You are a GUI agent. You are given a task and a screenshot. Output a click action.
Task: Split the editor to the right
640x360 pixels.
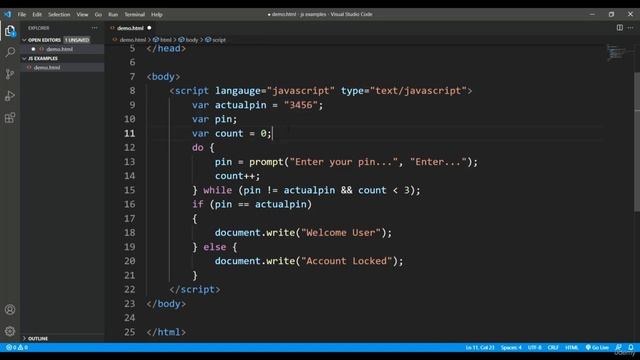click(620, 28)
